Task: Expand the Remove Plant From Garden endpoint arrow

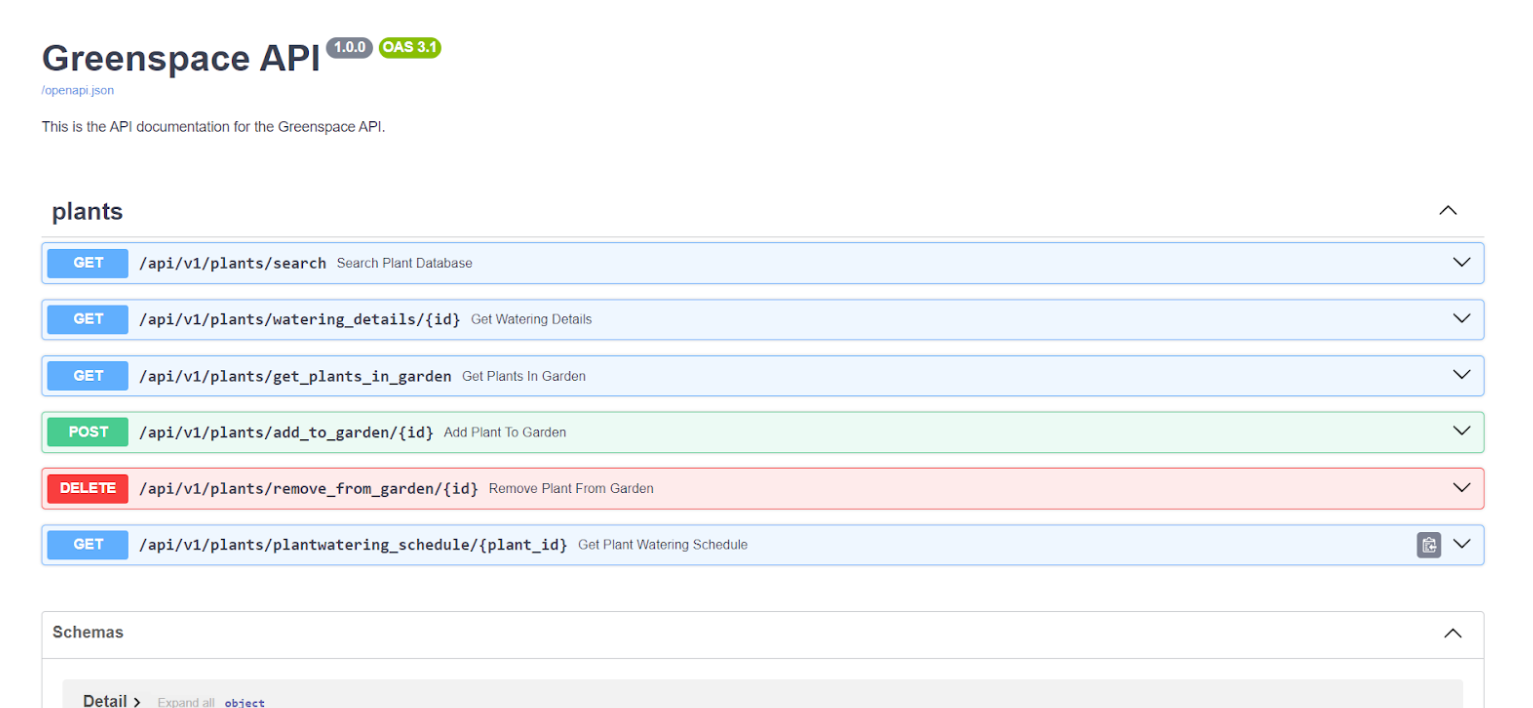Action: tap(1461, 488)
